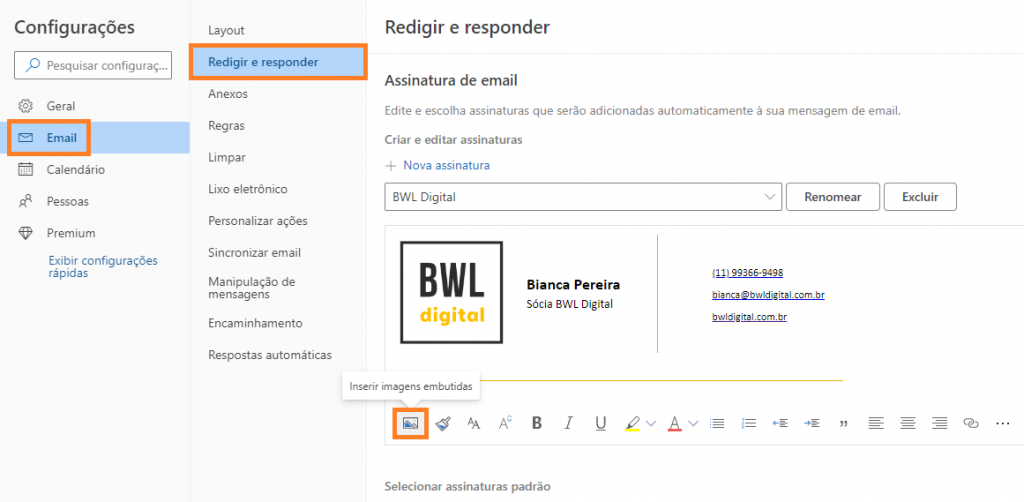Apply the red font color
Screen dimensions: 1024x502
click(x=675, y=424)
